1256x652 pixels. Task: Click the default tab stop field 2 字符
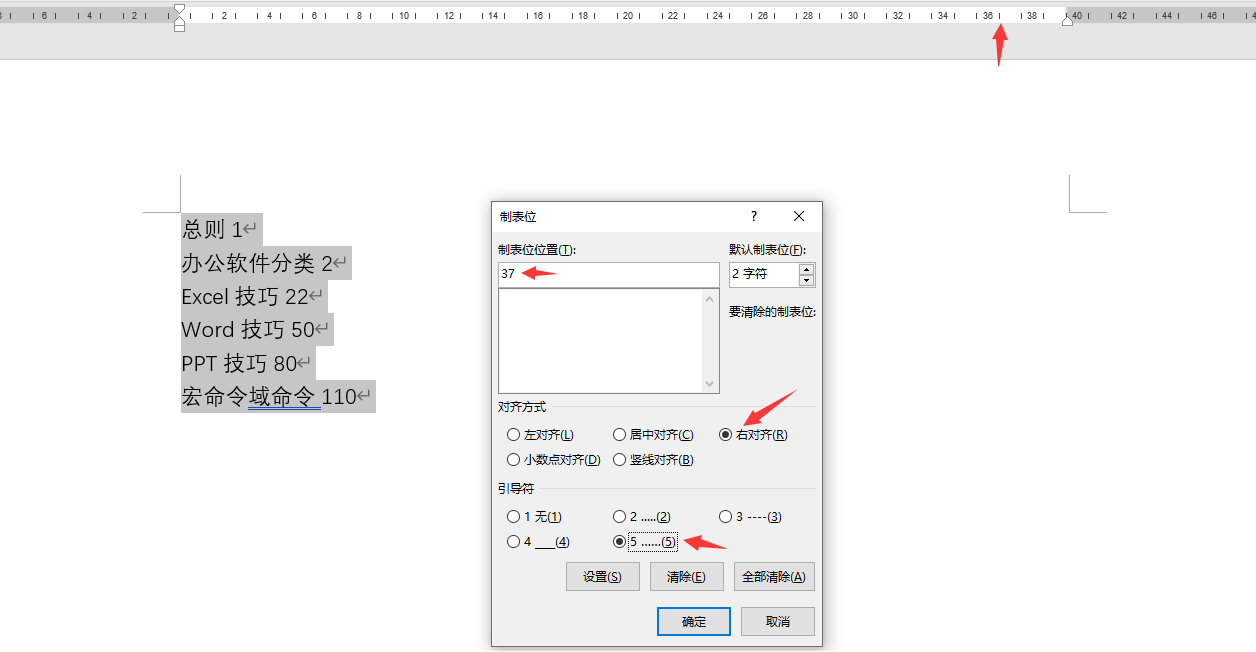click(x=764, y=274)
